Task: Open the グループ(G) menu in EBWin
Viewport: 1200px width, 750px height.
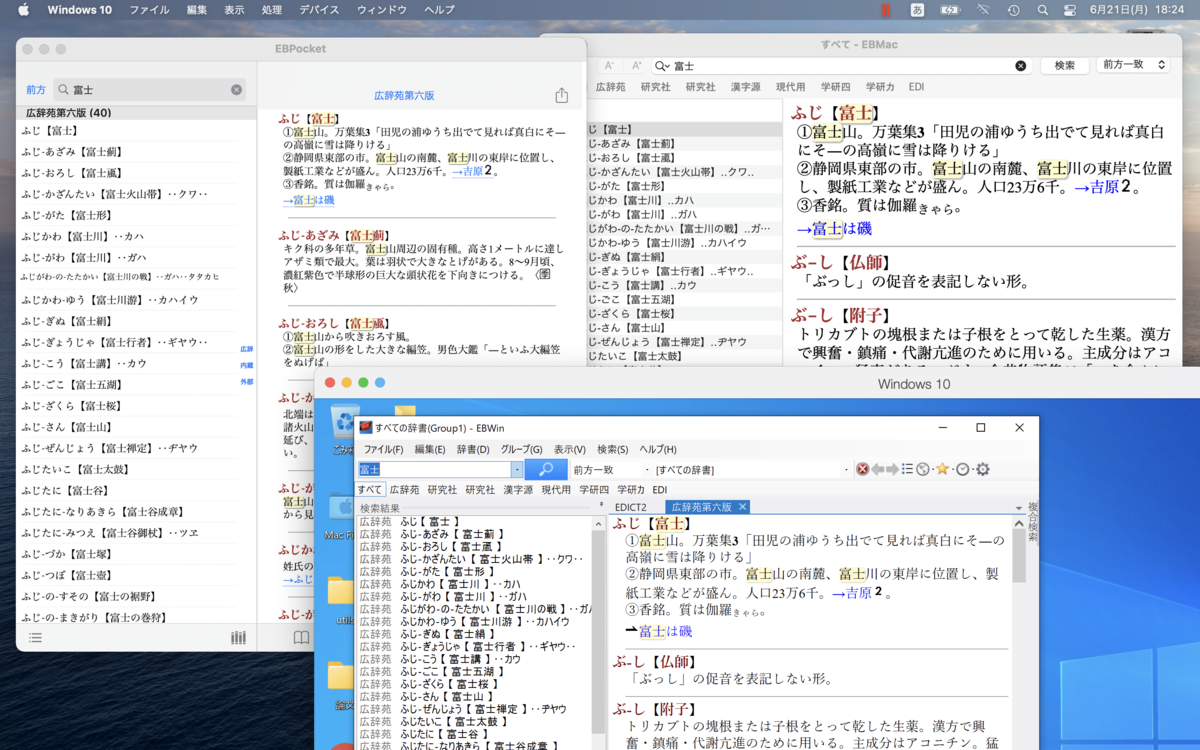Action: 521,449
